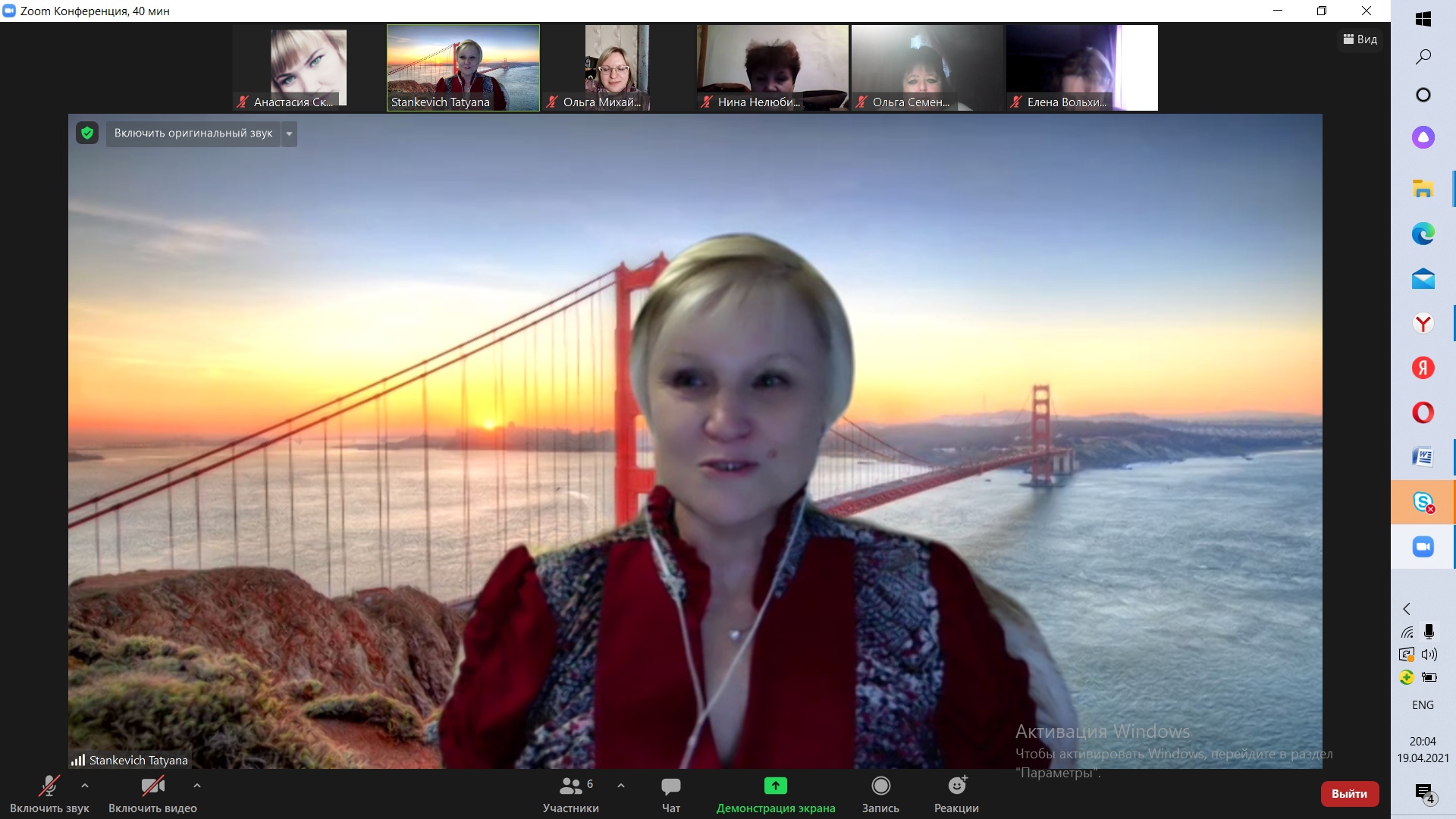Select Ольга Михай... participant thumbnail
This screenshot has height=819, width=1456.
(x=617, y=68)
